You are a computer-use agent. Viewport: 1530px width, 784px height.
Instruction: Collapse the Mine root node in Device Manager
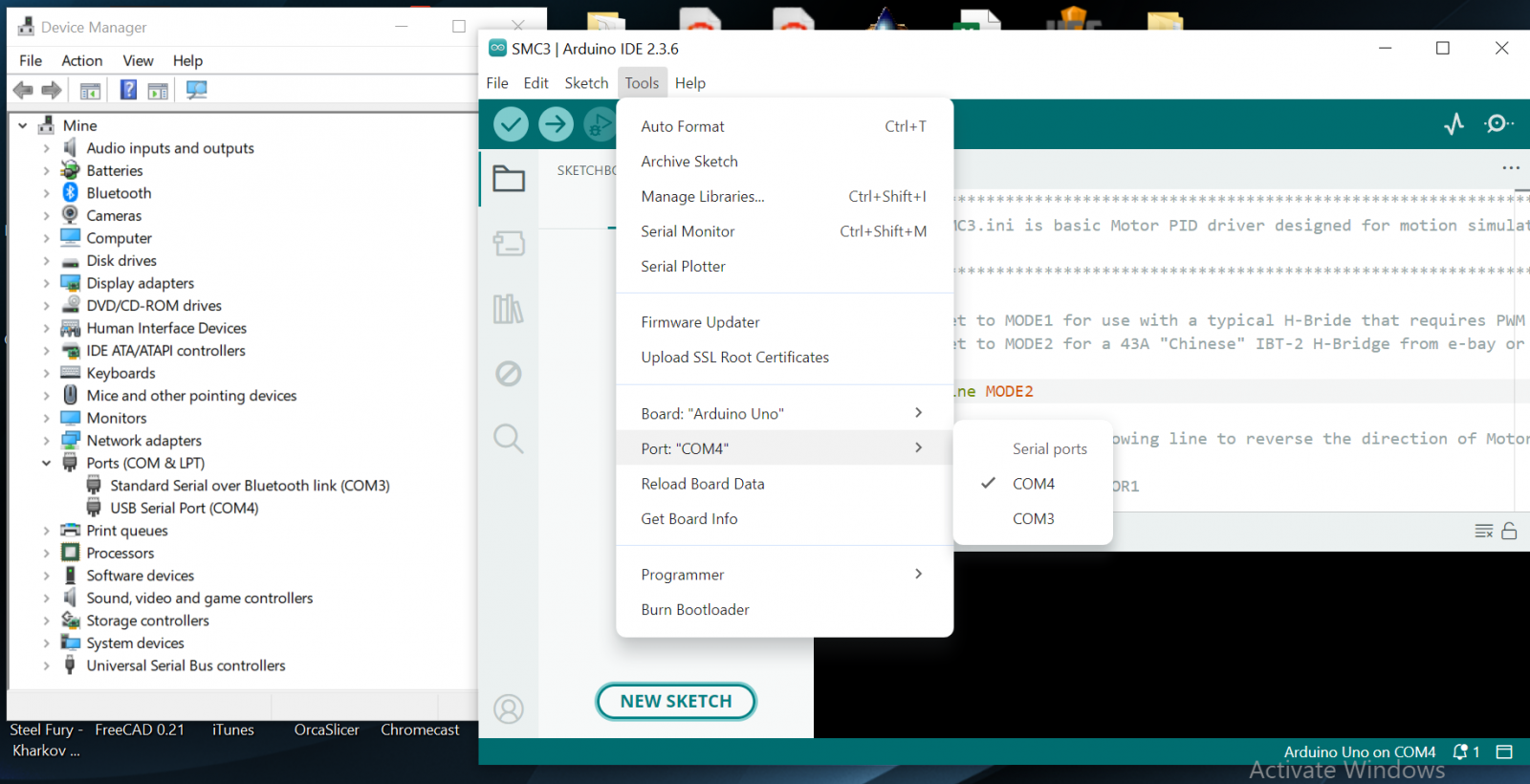click(23, 125)
